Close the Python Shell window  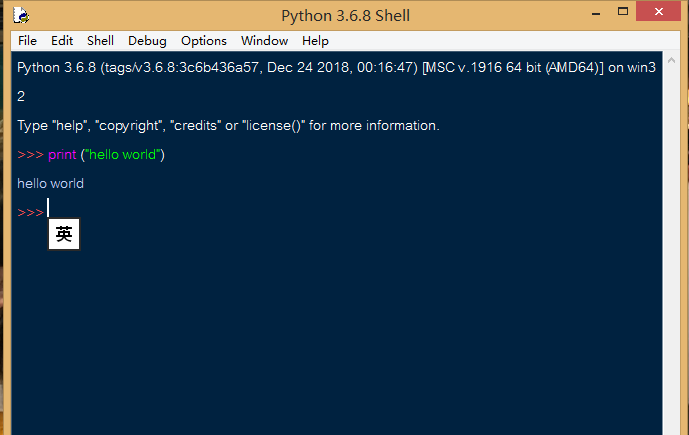[661, 12]
